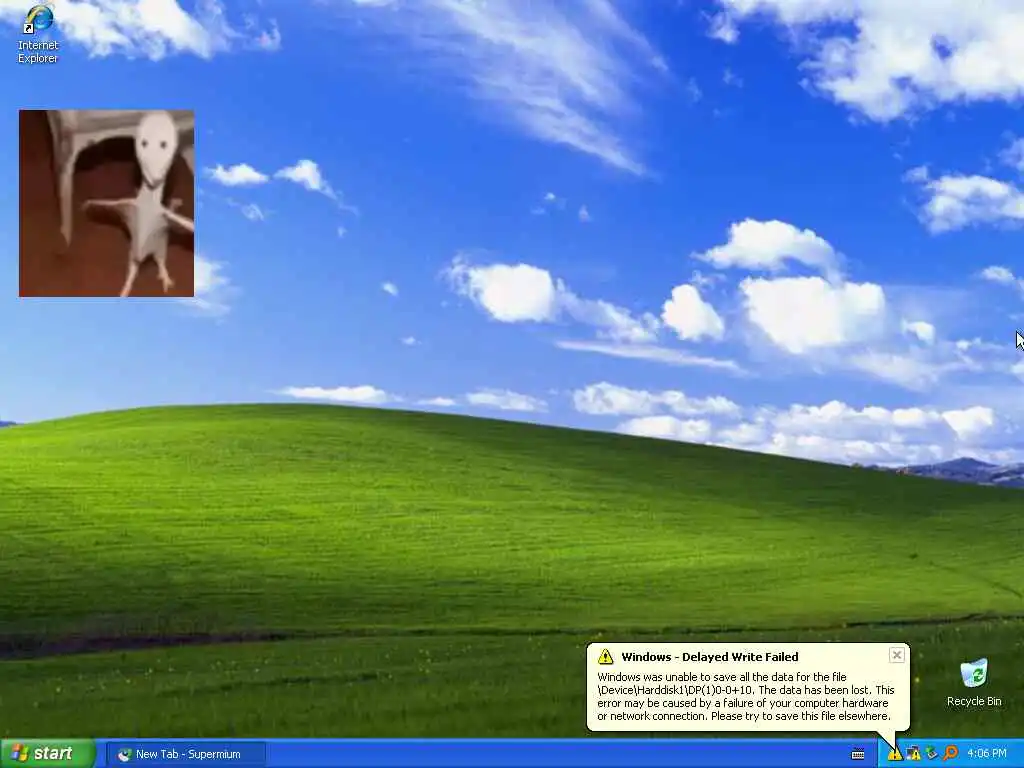This screenshot has width=1024, height=768.
Task: Select the Recycle Bin label text
Action: pos(974,701)
